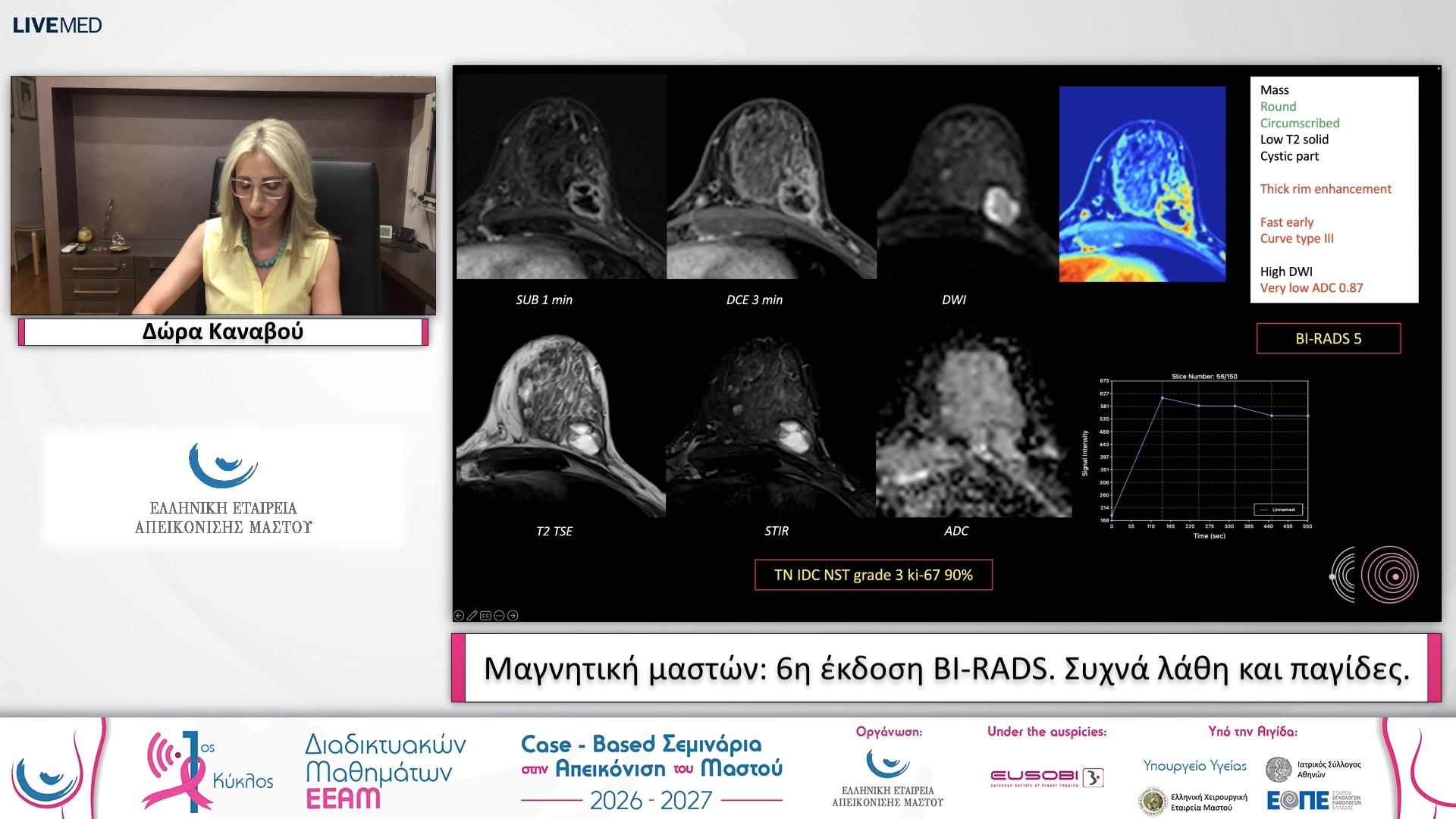Click 'ΕΛΛΗΝΙΚΗ ΕΤΑΙΡΕΙΑ ΑΠΕΙΚΟΝΙΣΗΣ ΜΑΣΤΟΥ' text below the webcam
Screen dimensions: 1456x819
pyautogui.click(x=223, y=517)
